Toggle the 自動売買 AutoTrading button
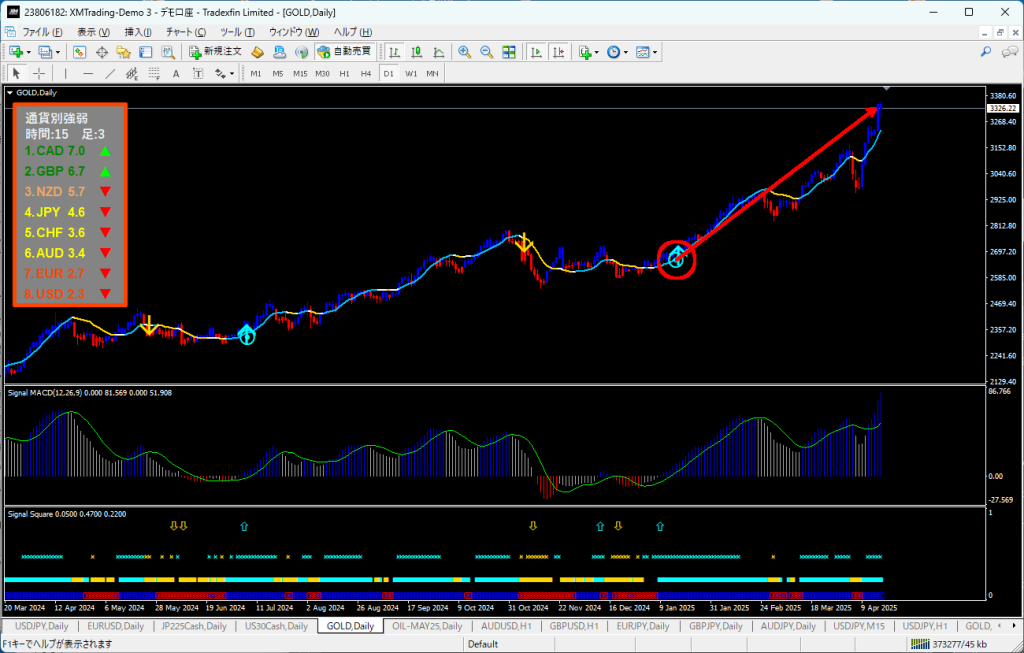The width and height of the screenshot is (1024, 653). [x=344, y=52]
